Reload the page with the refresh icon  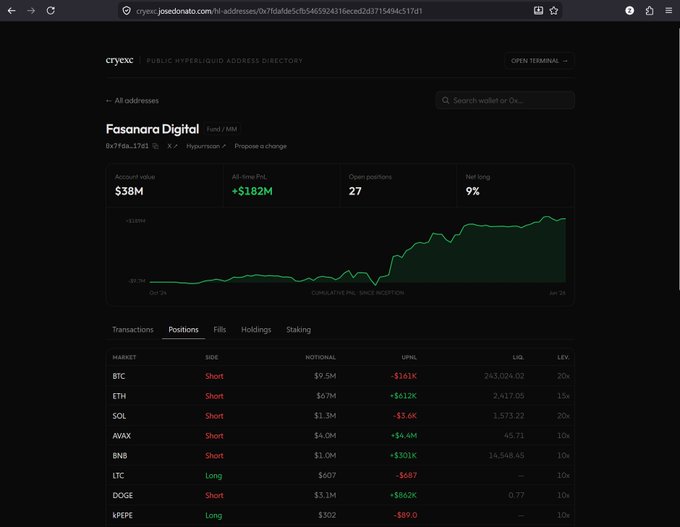click(51, 11)
